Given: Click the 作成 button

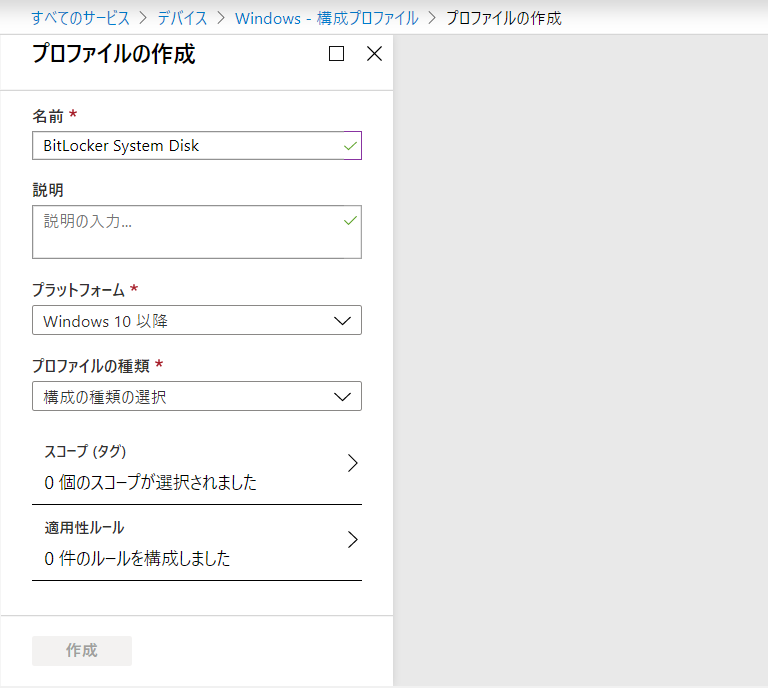Looking at the screenshot, I should point(82,651).
